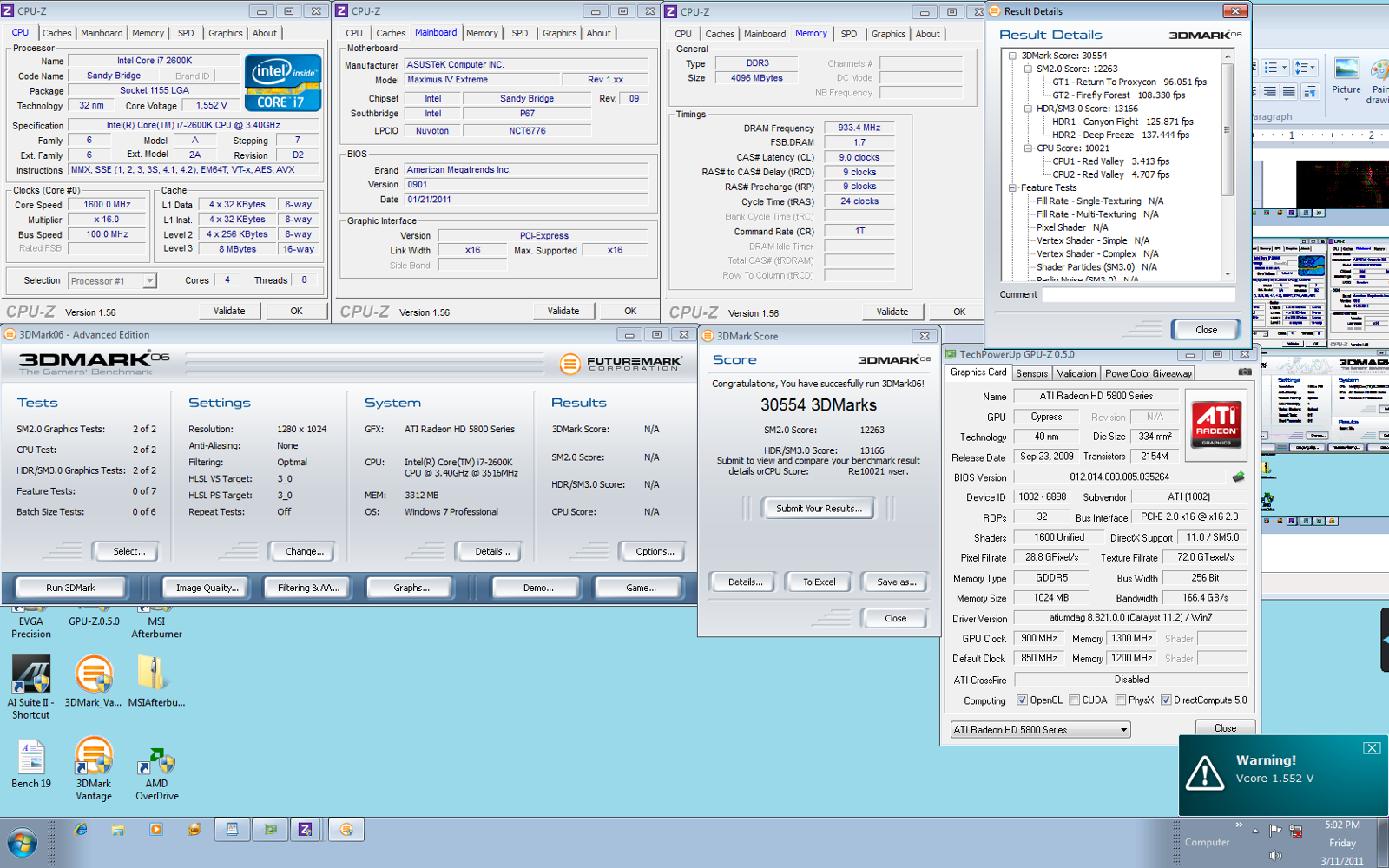Close the Result Details dialog via Close button
1389x868 pixels.
pos(1206,330)
